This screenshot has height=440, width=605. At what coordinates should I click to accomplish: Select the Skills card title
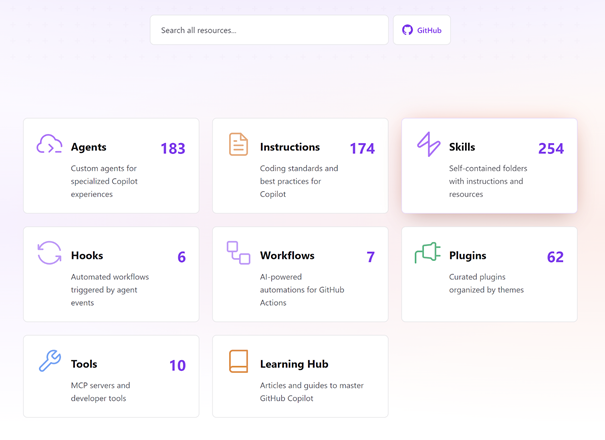[462, 147]
